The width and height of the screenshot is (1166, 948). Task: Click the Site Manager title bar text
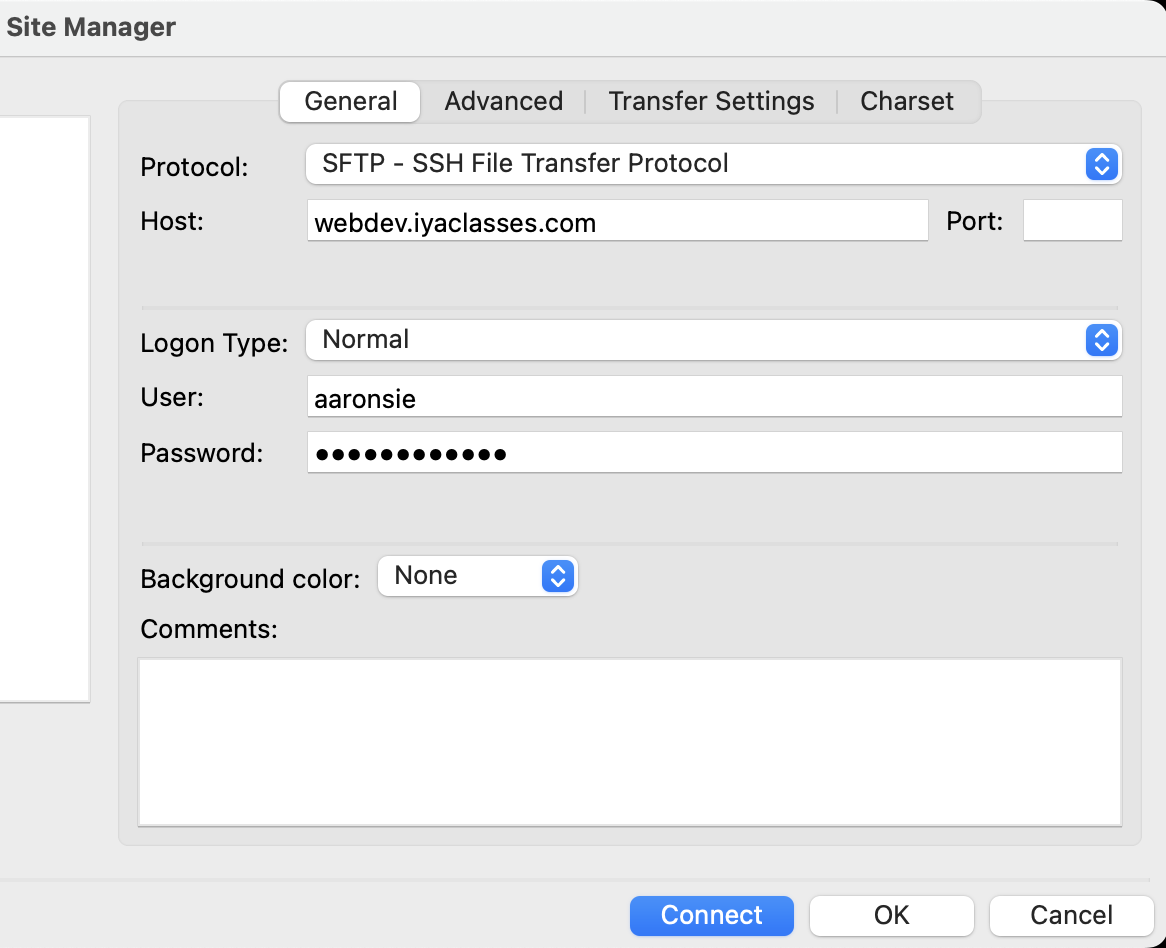click(90, 27)
